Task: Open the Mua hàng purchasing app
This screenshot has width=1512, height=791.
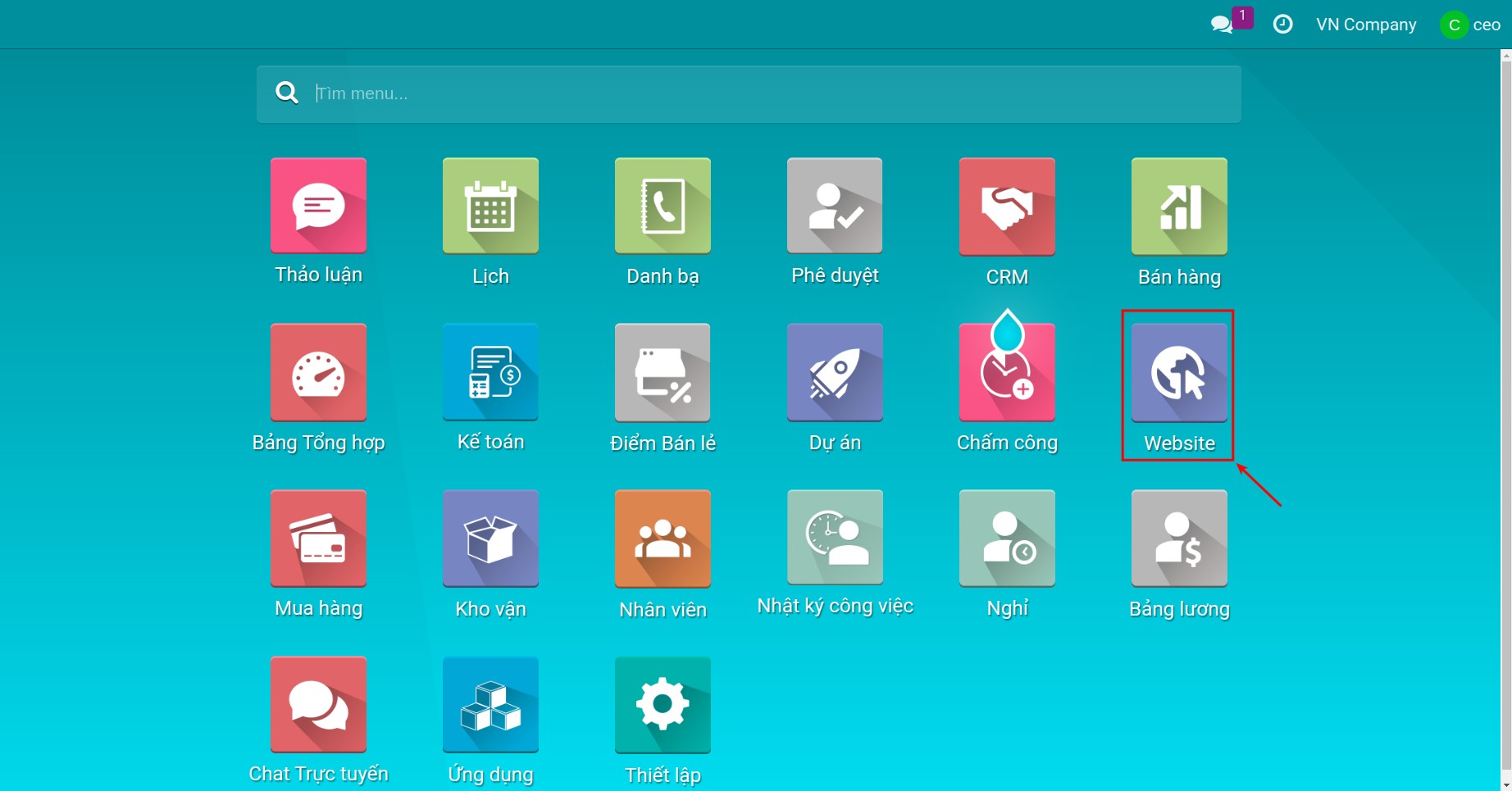Action: pyautogui.click(x=318, y=539)
